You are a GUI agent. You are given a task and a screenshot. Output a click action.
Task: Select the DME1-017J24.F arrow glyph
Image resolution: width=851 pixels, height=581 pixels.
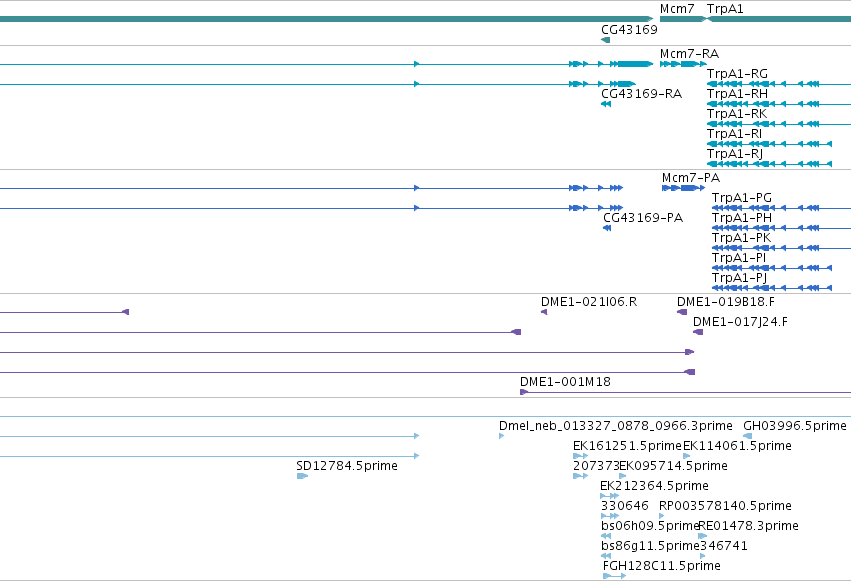click(x=698, y=332)
